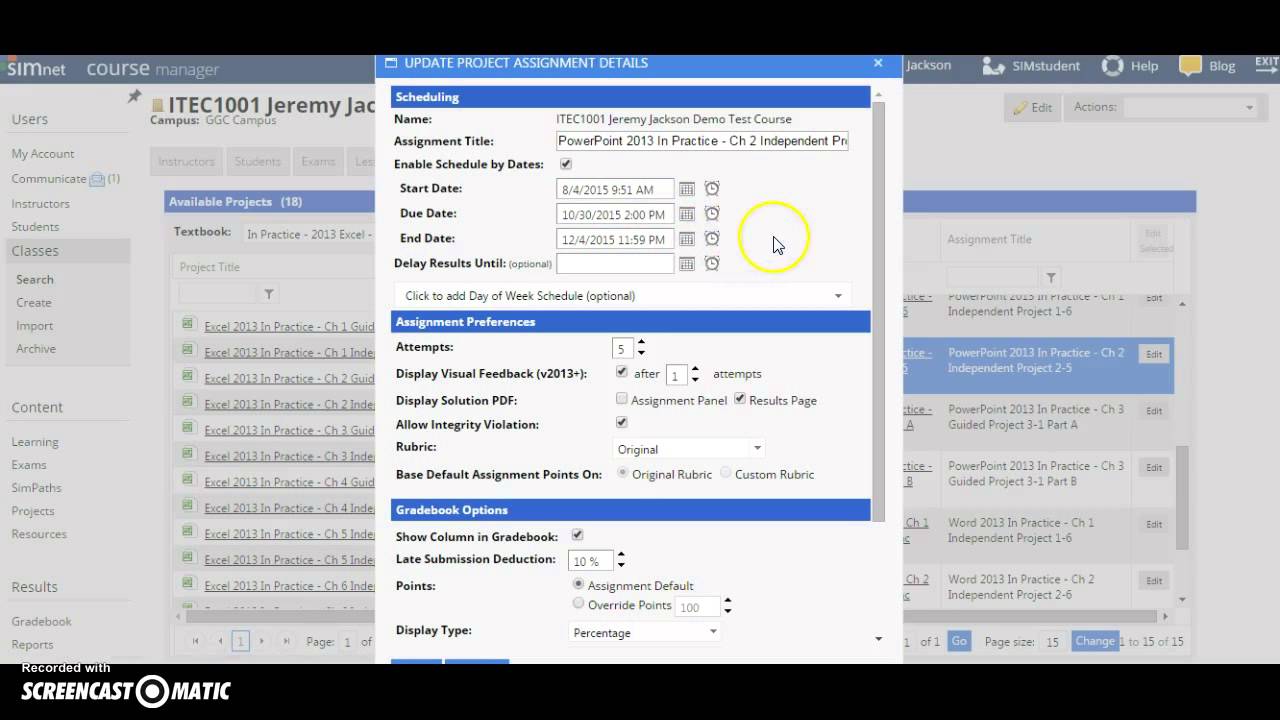The height and width of the screenshot is (720, 1280).
Task: Open time picker for End Date
Action: [x=712, y=238]
